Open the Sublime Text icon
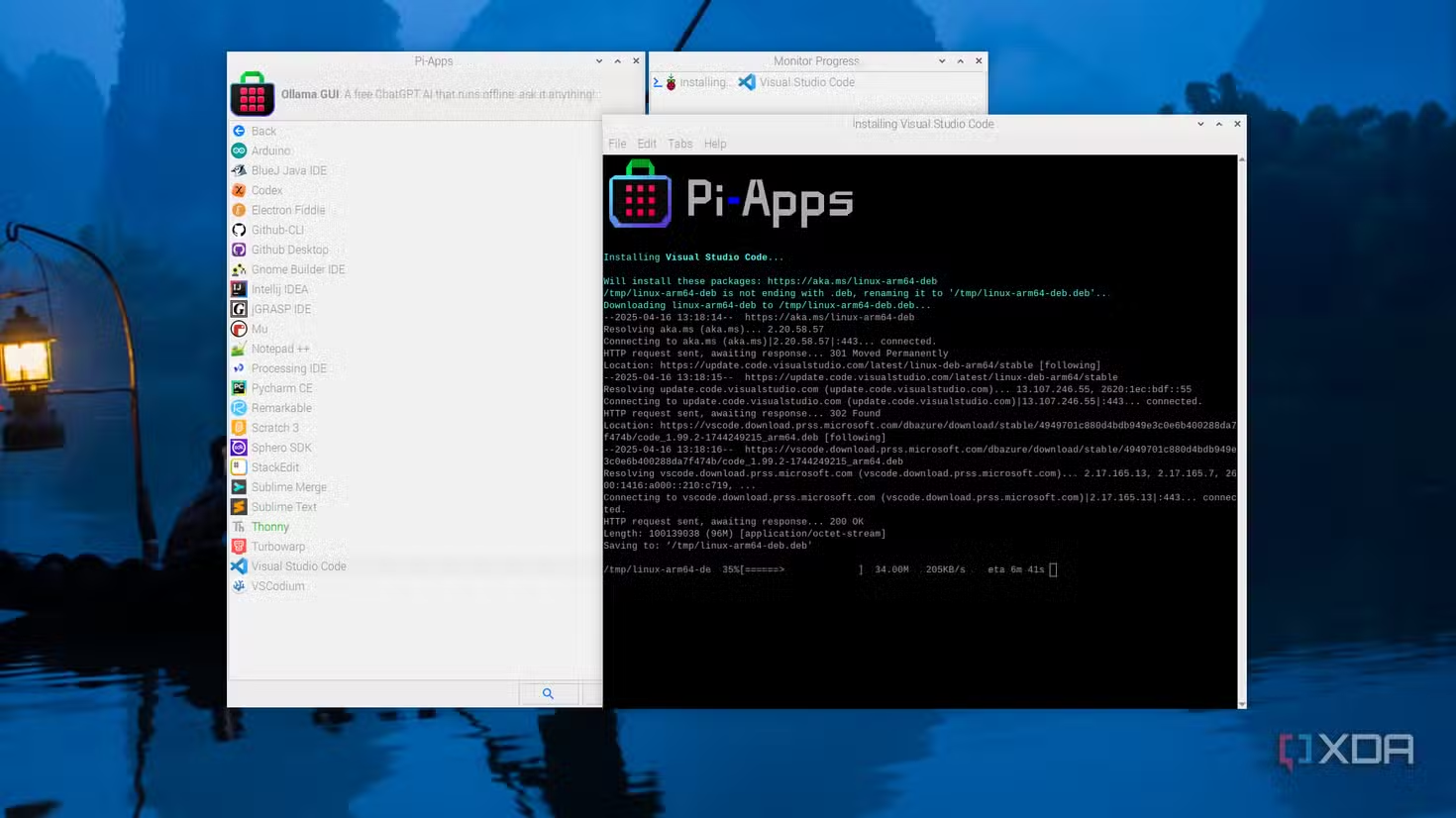Image resolution: width=1456 pixels, height=818 pixels. click(239, 507)
